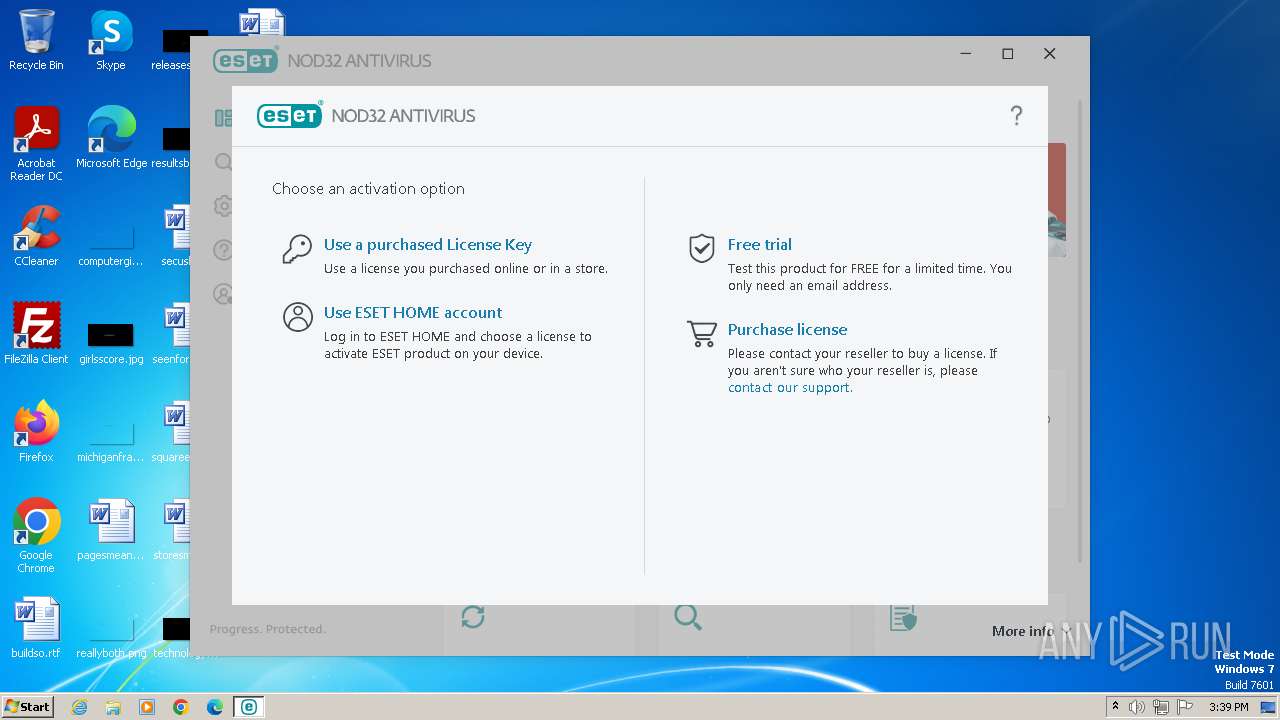
Task: Click the update refresh icon in ESET window
Action: (473, 617)
